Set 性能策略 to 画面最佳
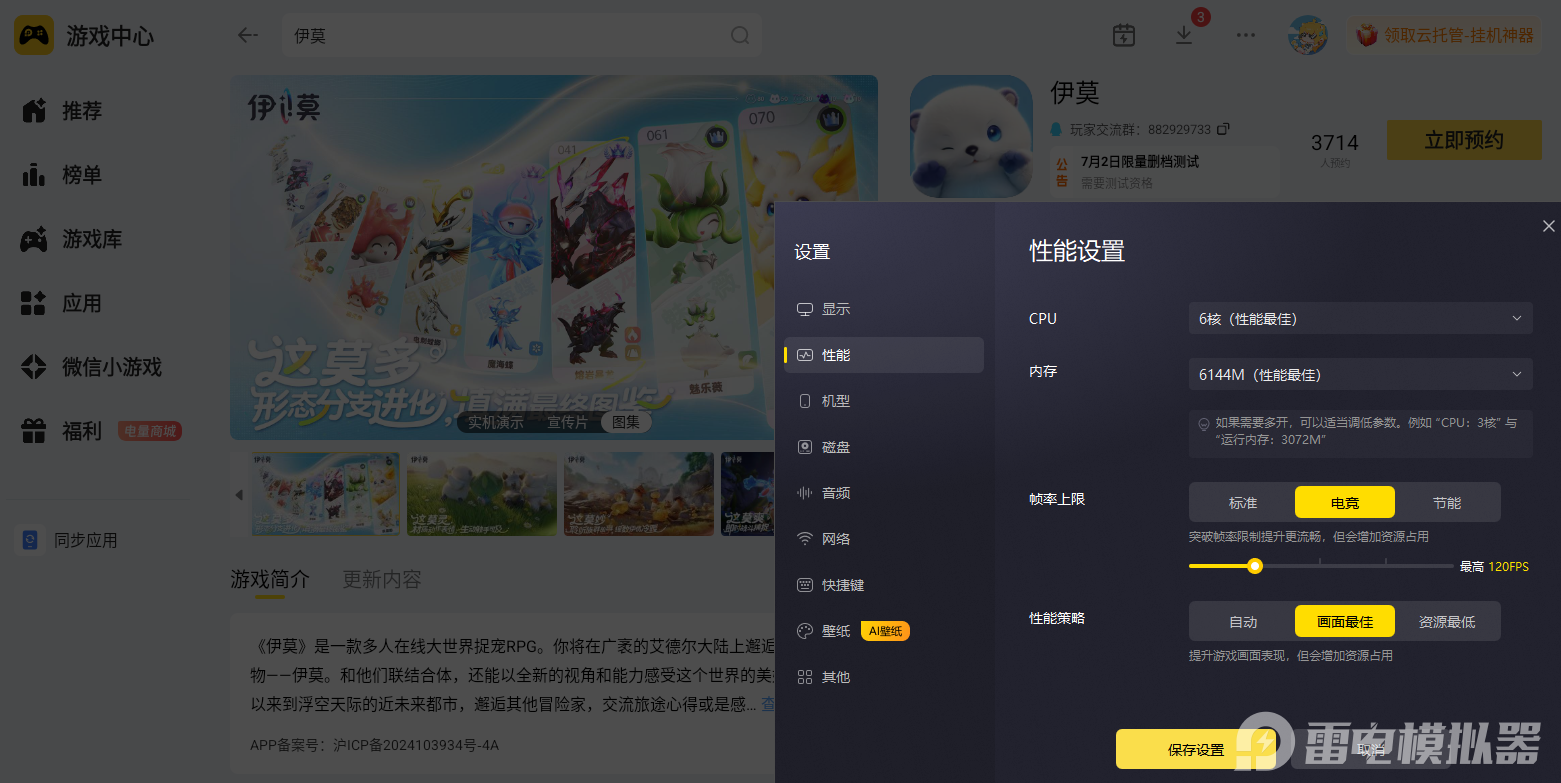The image size is (1561, 783). click(x=1345, y=621)
